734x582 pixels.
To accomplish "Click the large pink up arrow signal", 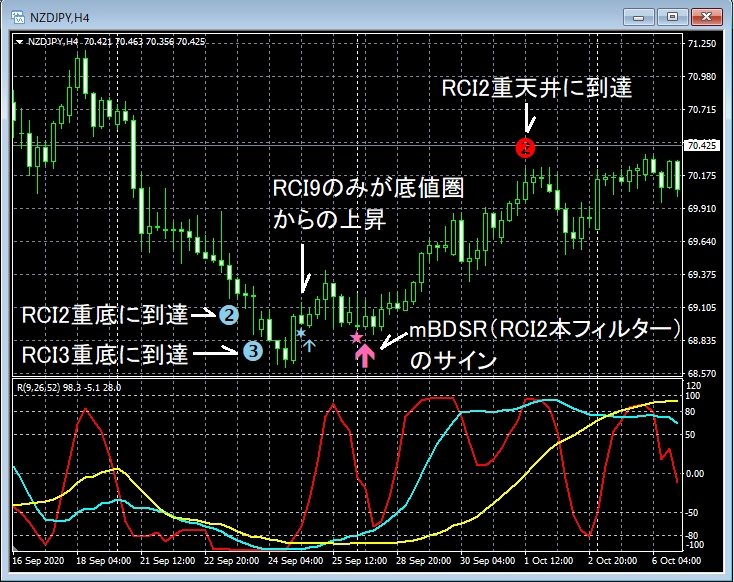I will 365,355.
